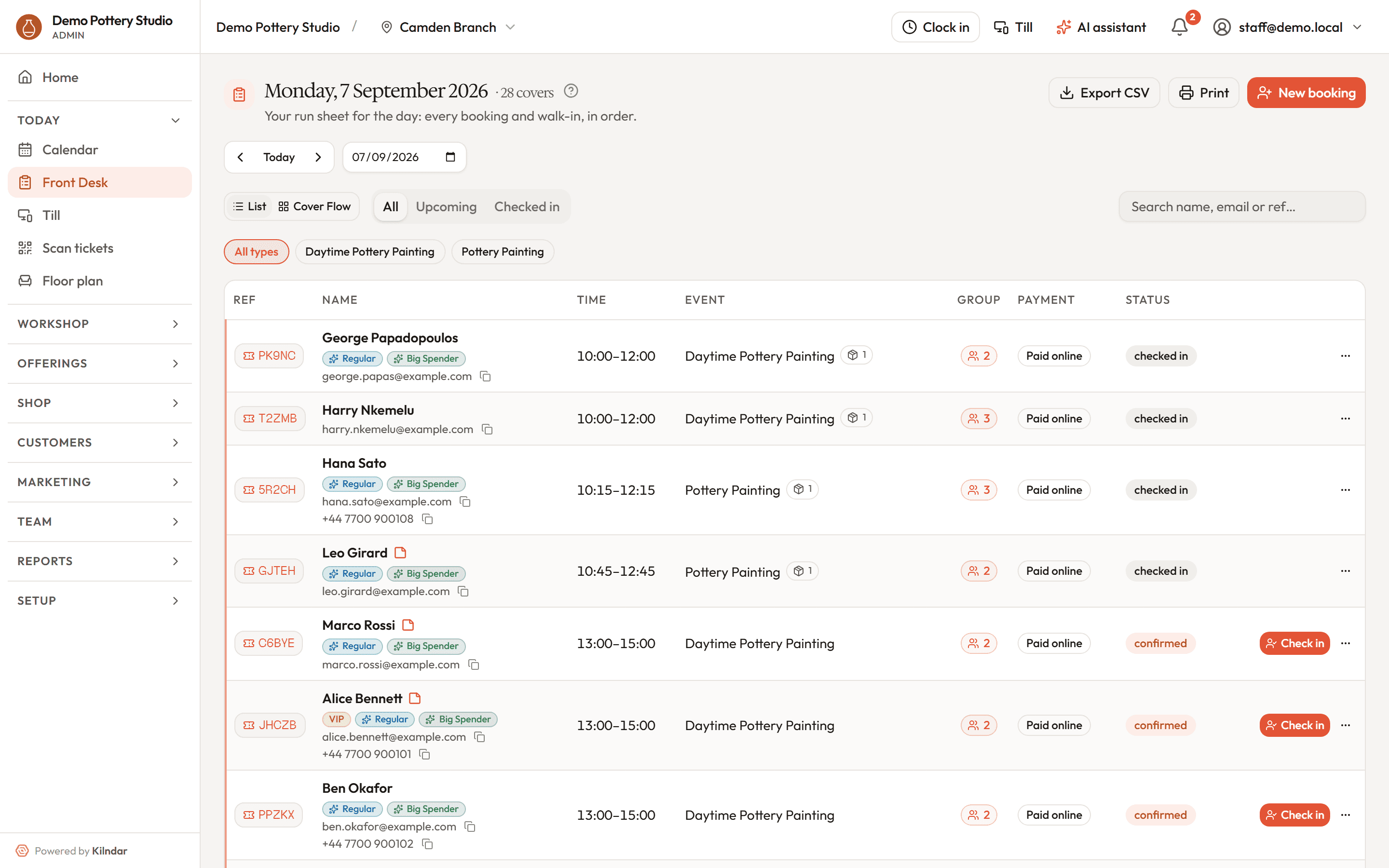Copy hana.sato@example.com email address
The image size is (1389, 868).
coord(465,502)
